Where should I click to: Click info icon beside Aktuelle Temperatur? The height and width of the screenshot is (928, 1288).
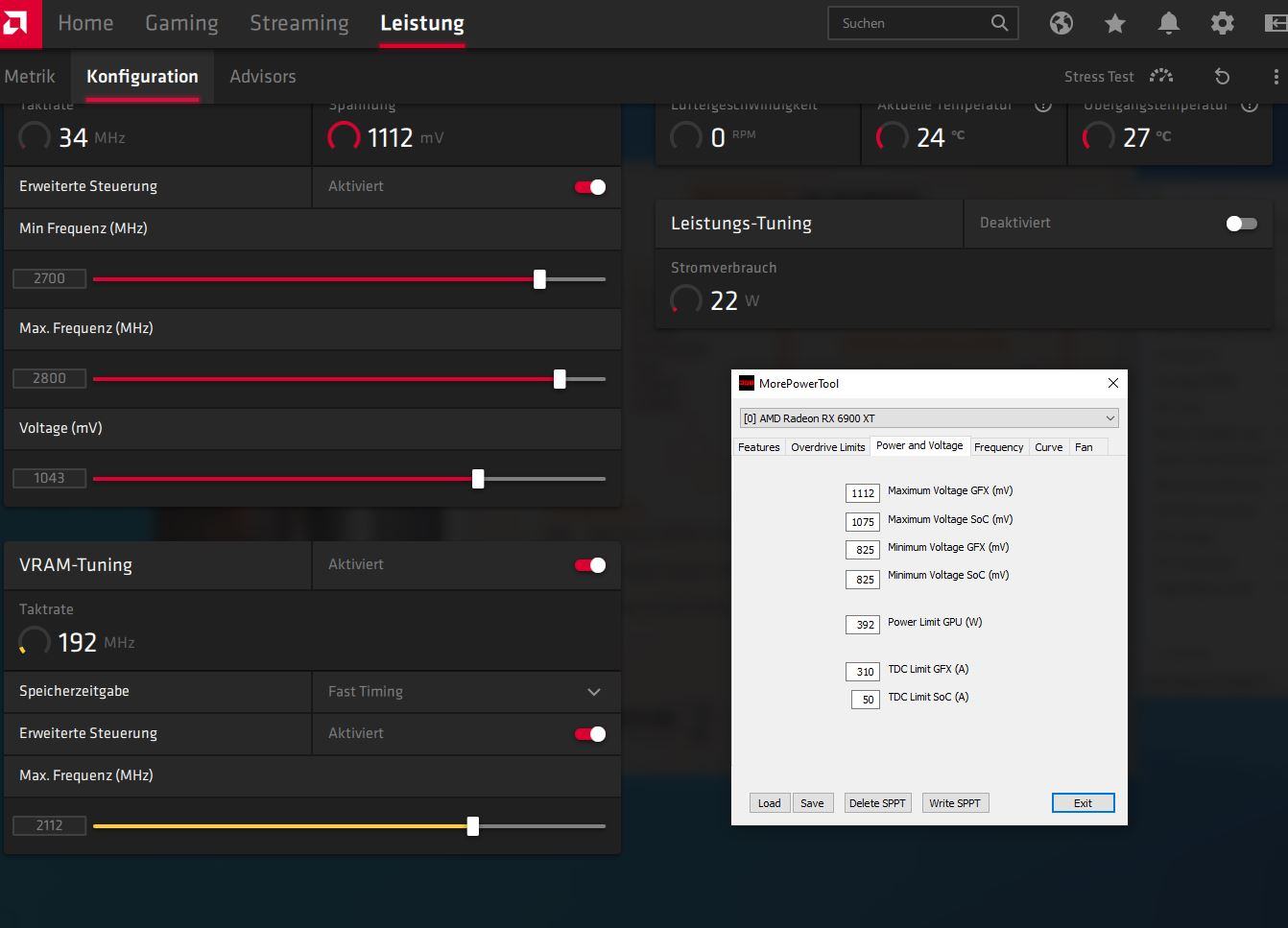pos(1043,106)
